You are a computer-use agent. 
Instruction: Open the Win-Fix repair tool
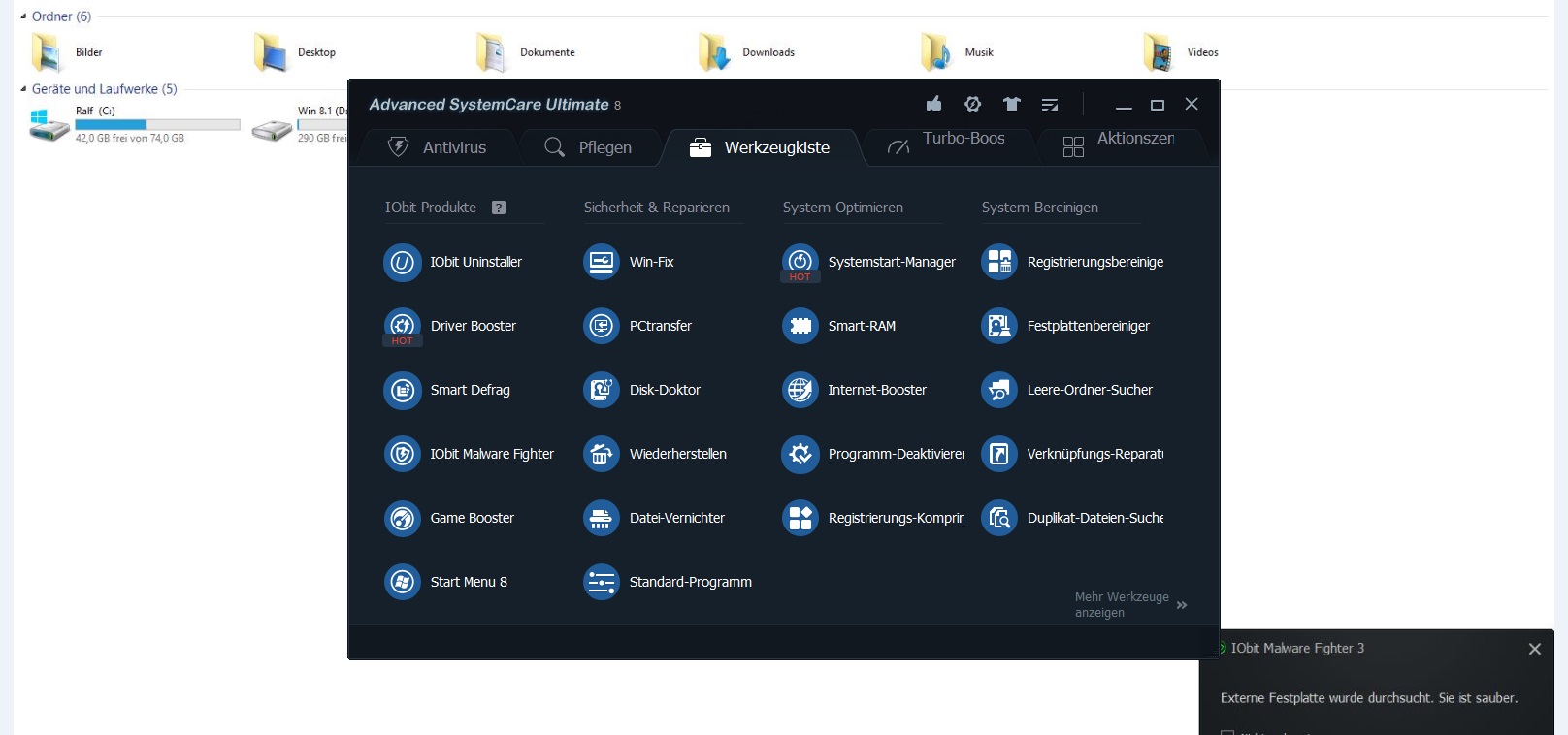pyautogui.click(x=629, y=262)
